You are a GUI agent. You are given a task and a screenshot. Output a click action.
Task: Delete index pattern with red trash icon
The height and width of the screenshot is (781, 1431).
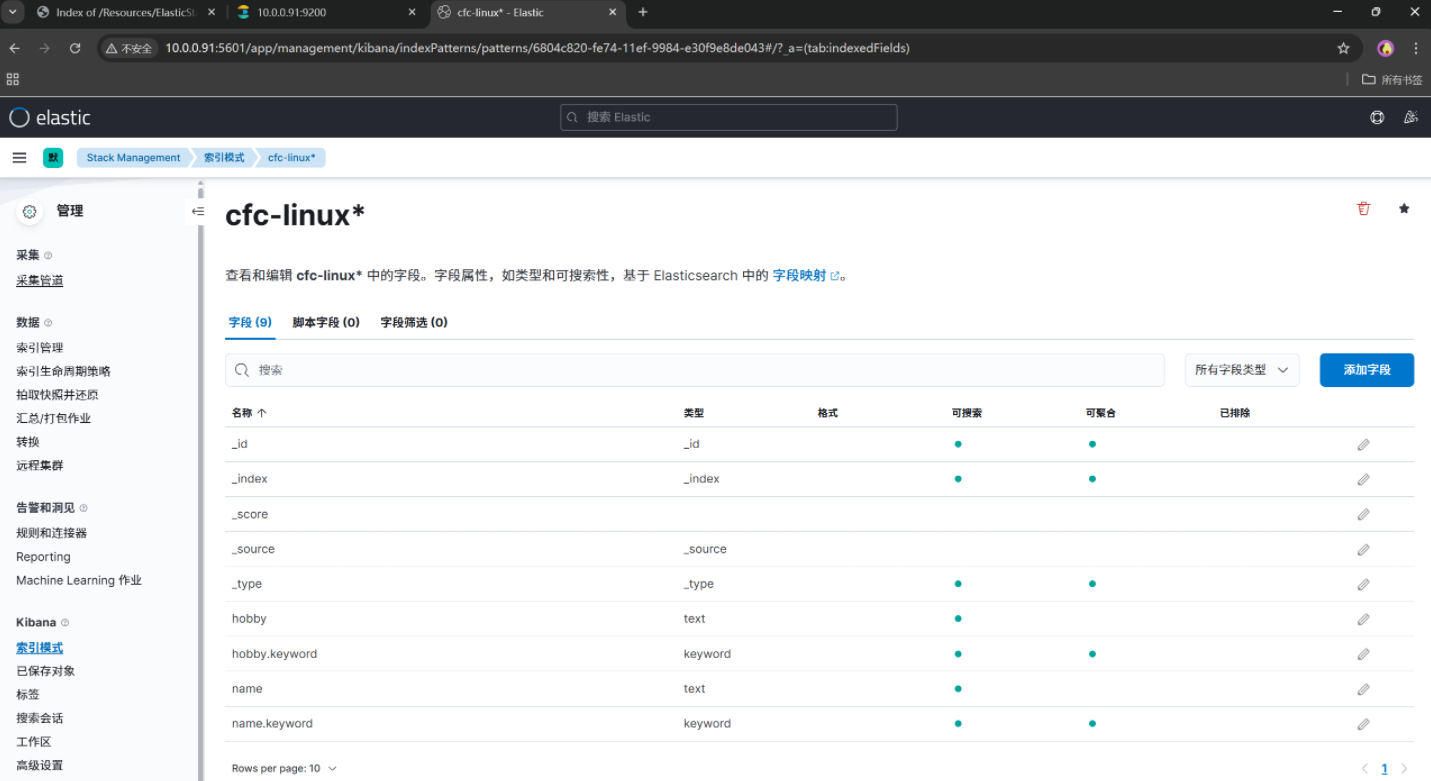(1363, 208)
